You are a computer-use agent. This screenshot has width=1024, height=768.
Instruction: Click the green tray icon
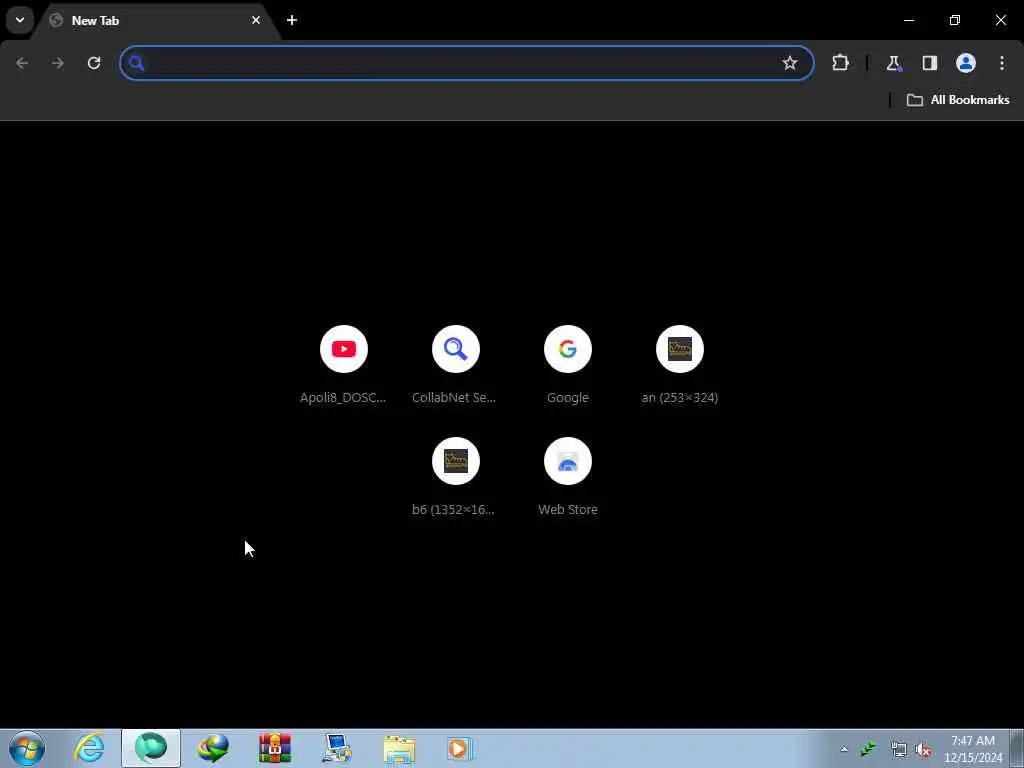[x=868, y=749]
